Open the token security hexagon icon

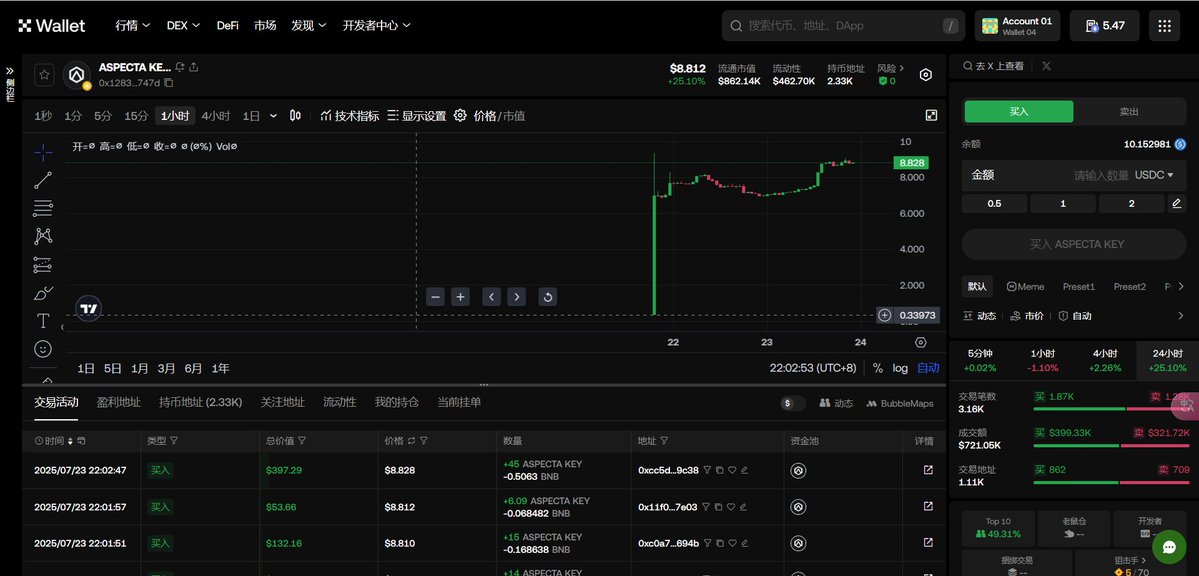pos(926,75)
